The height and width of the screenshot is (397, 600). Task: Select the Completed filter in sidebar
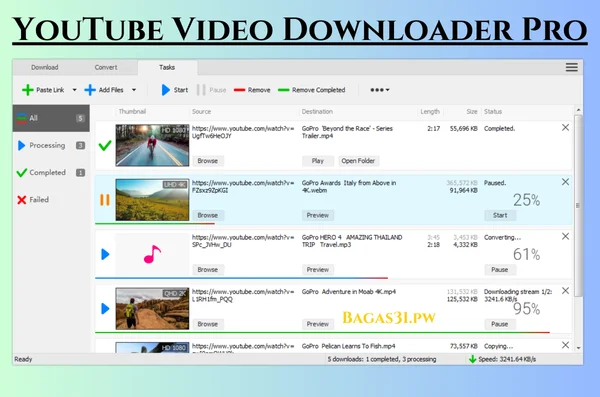51,173
